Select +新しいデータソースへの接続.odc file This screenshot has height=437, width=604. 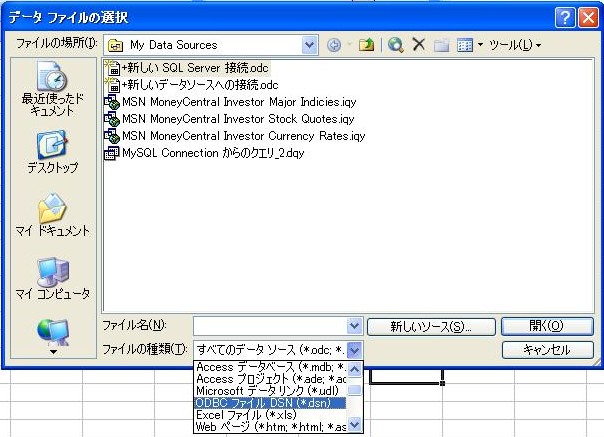pos(191,85)
